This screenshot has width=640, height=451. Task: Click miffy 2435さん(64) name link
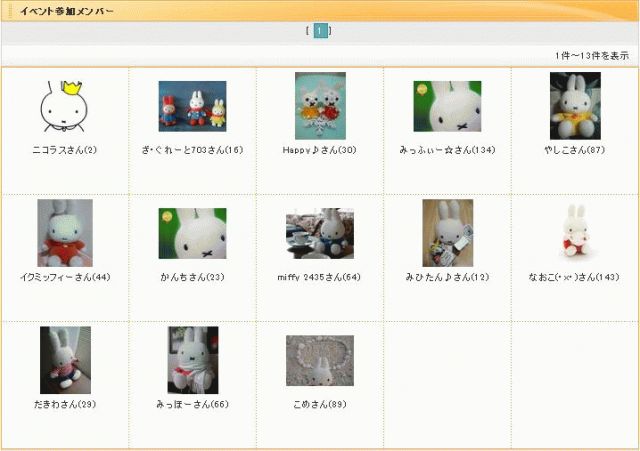coord(319,277)
